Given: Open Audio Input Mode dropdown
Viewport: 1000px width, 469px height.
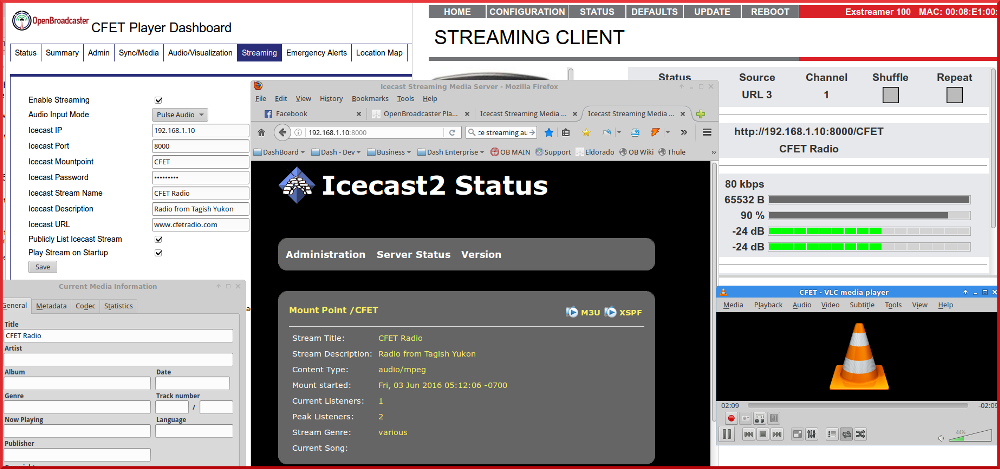Looking at the screenshot, I should (180, 115).
